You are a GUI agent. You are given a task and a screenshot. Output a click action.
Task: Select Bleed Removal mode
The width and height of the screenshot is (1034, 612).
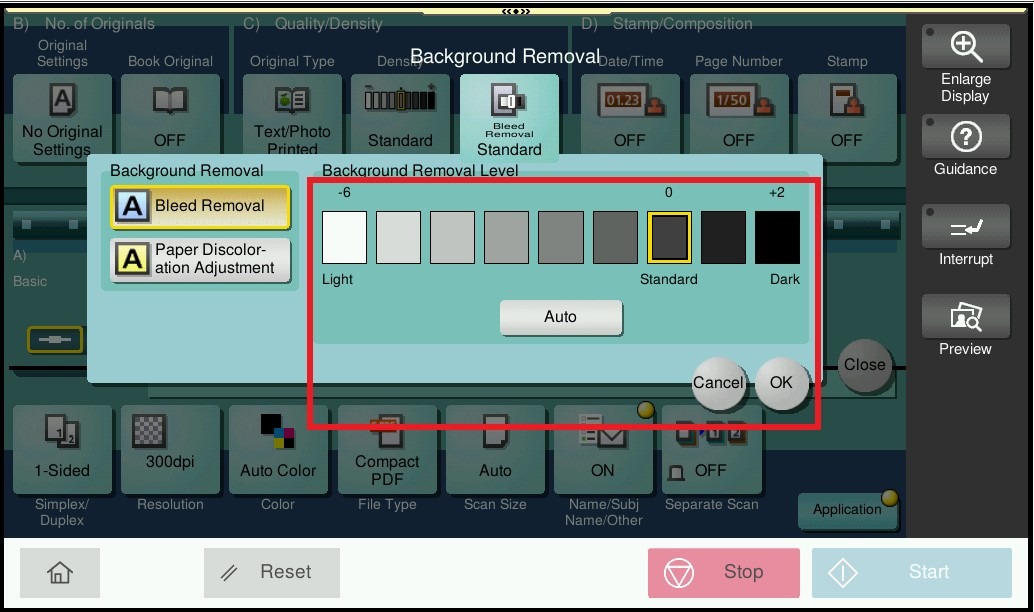[201, 206]
